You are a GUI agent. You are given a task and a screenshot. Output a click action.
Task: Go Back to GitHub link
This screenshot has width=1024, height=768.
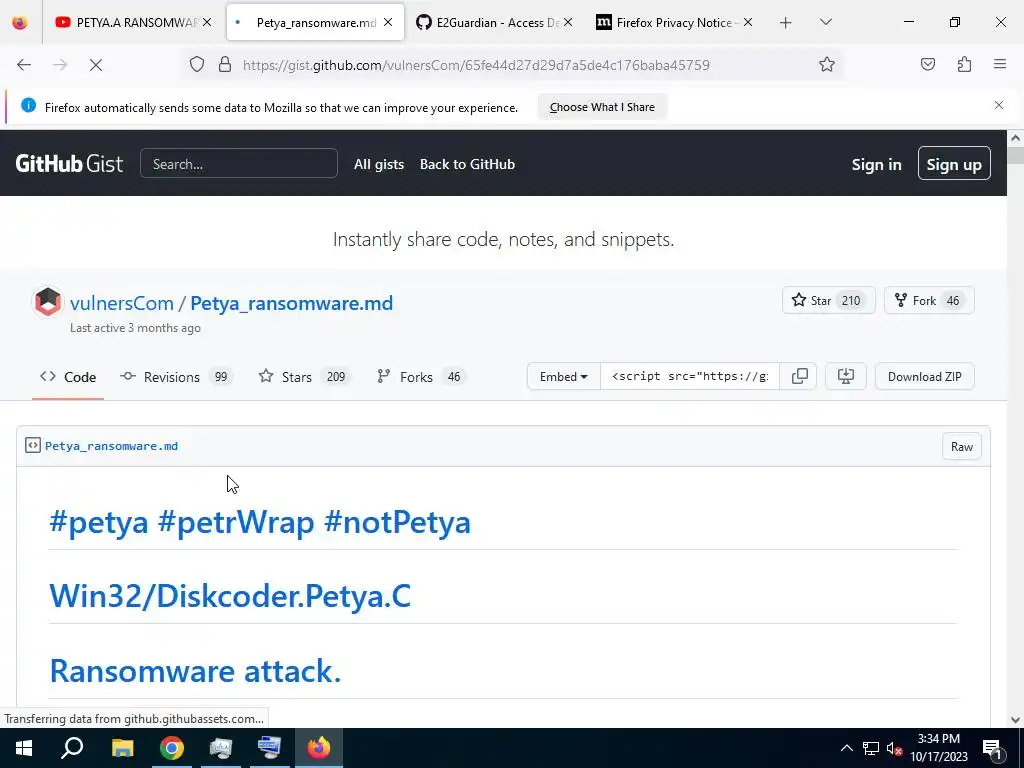coord(468,164)
